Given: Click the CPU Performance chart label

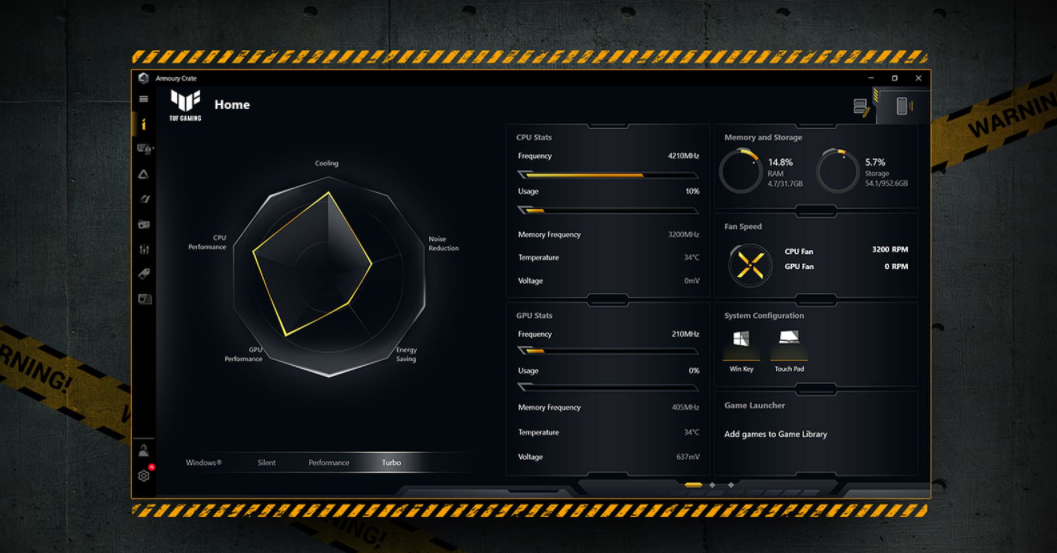Looking at the screenshot, I should coord(207,242).
